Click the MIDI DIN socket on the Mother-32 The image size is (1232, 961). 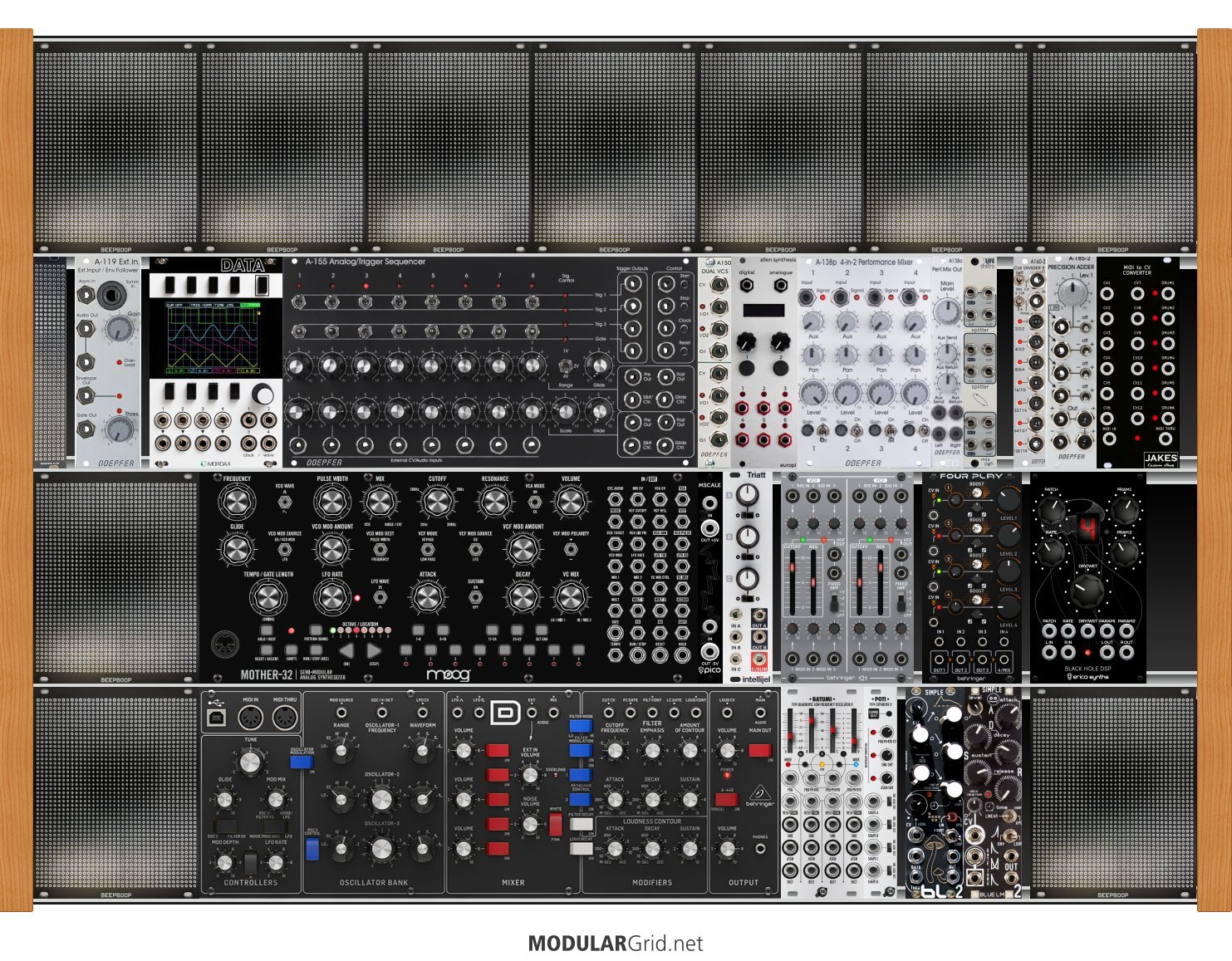225,645
